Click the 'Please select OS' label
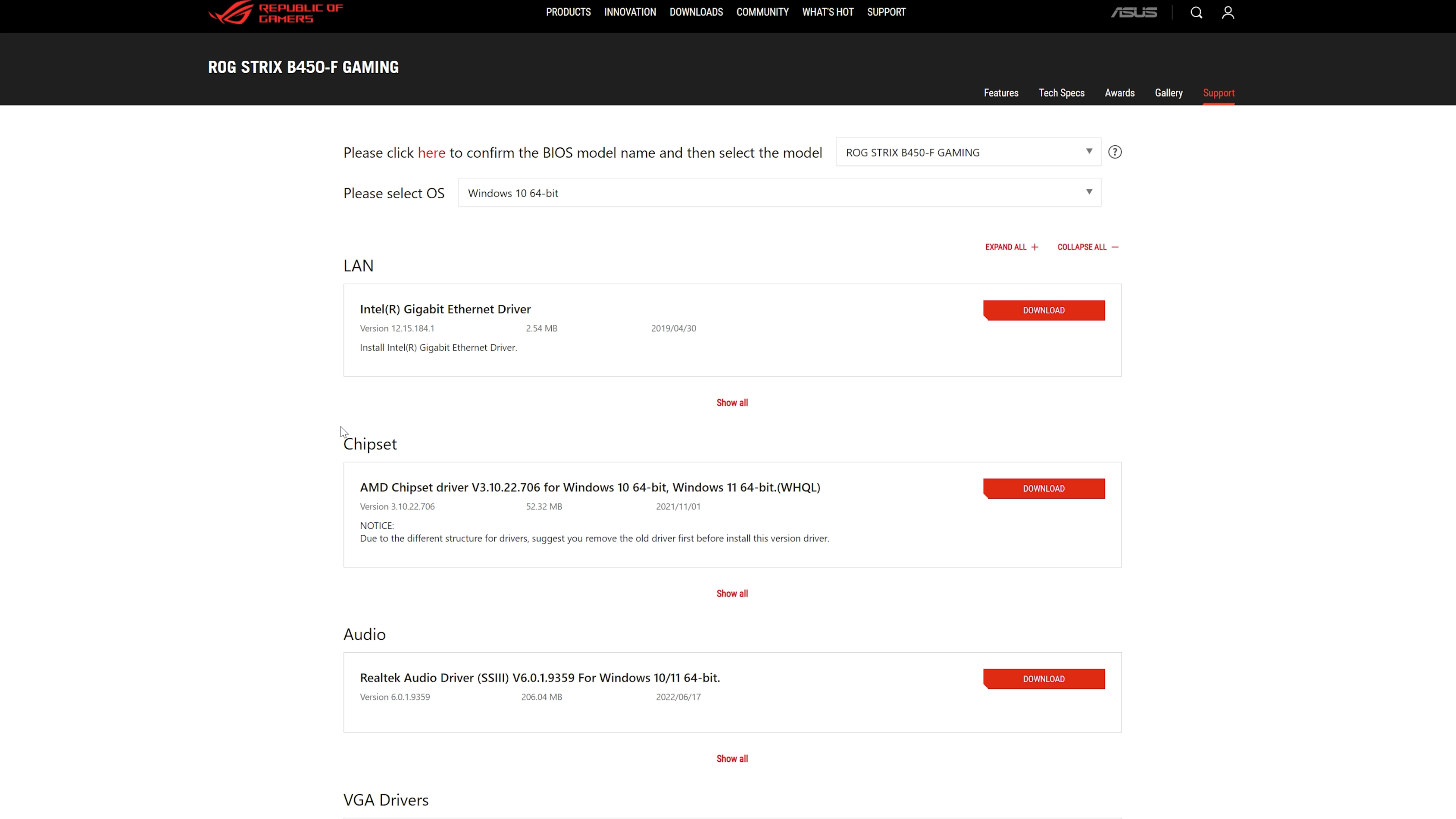The width and height of the screenshot is (1456, 819). pos(394,193)
